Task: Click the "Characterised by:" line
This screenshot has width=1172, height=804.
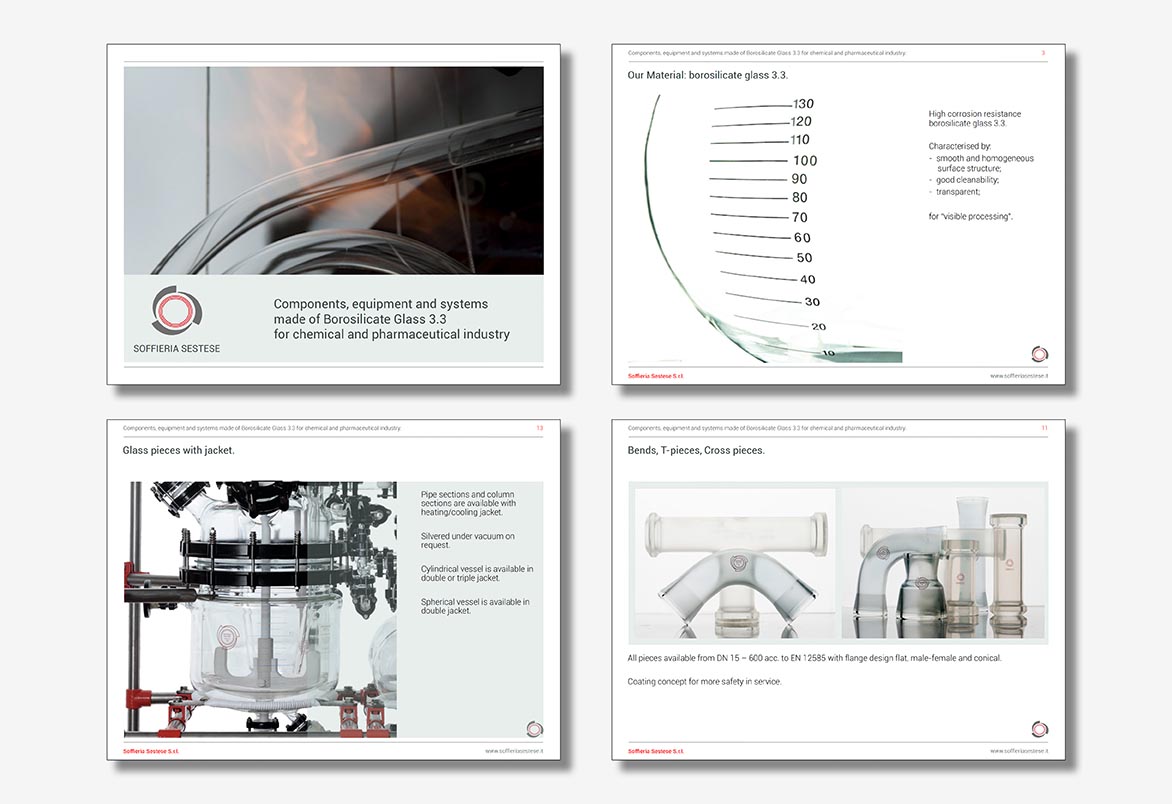Action: 960,146
